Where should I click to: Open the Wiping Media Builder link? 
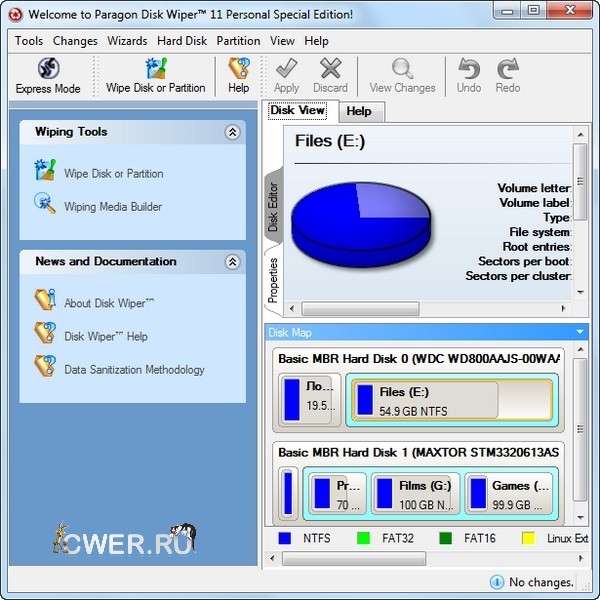click(x=113, y=207)
